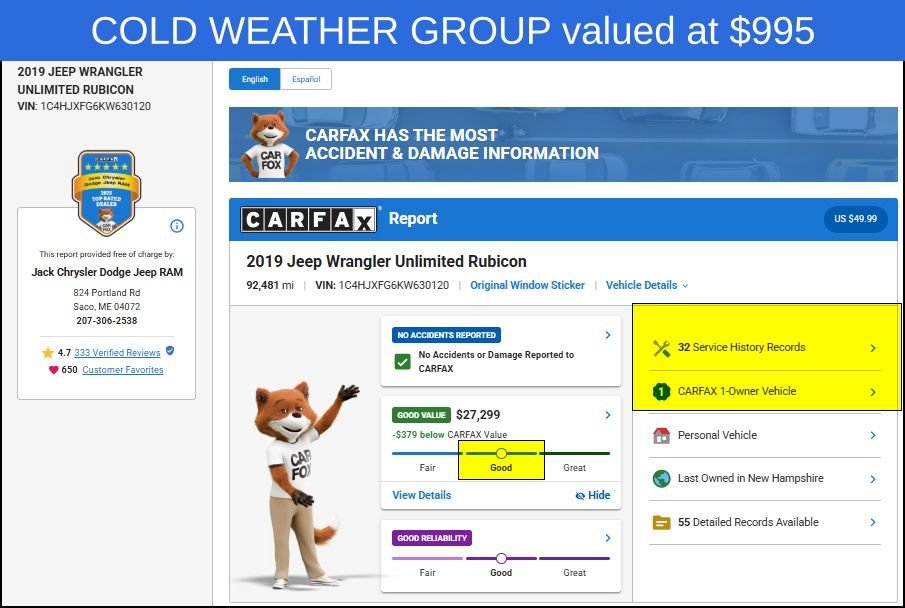Click the CARFAX logo in report header
This screenshot has width=905, height=608.
(309, 219)
